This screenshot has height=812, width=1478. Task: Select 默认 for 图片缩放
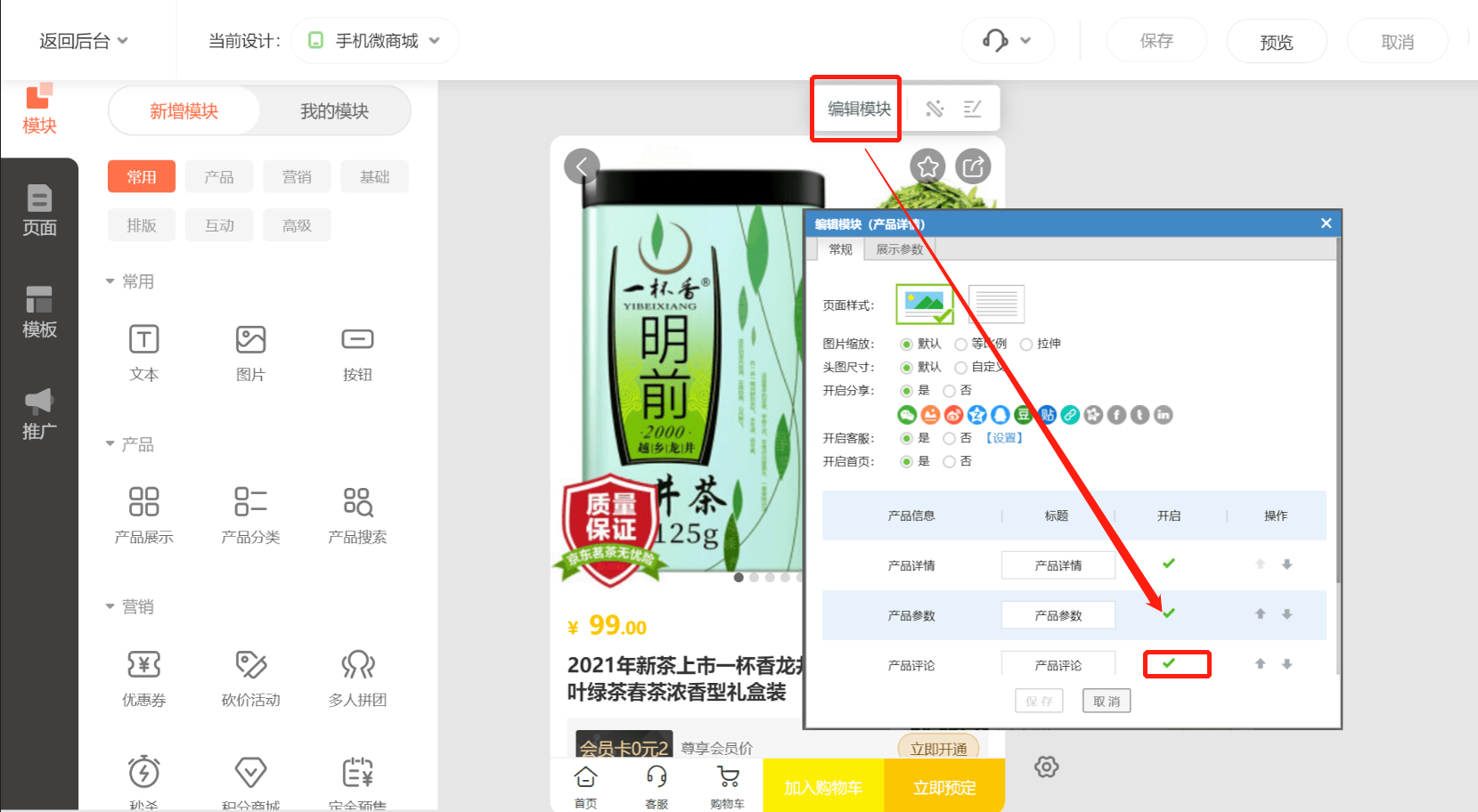click(906, 344)
